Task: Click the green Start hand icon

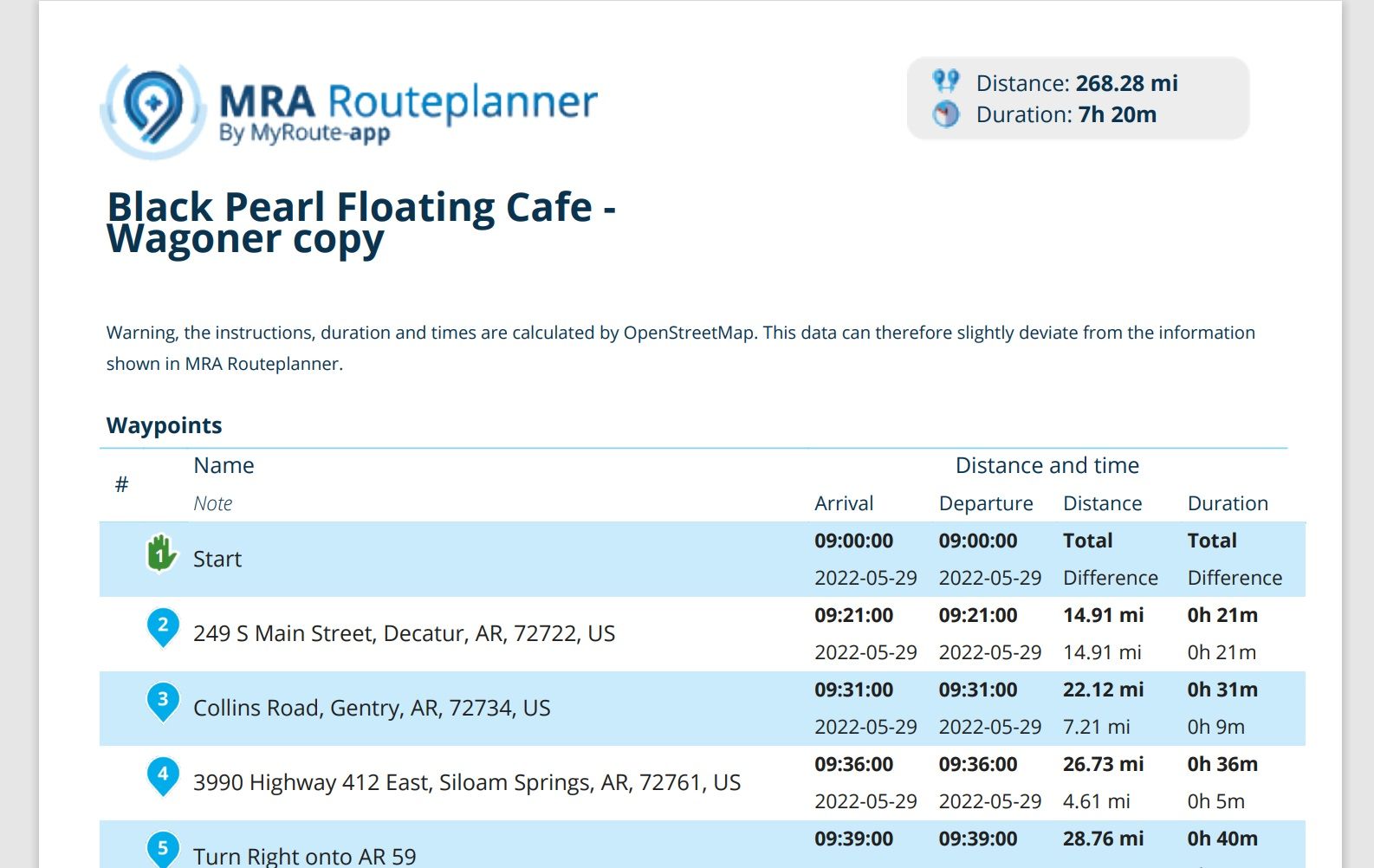Action: point(161,554)
